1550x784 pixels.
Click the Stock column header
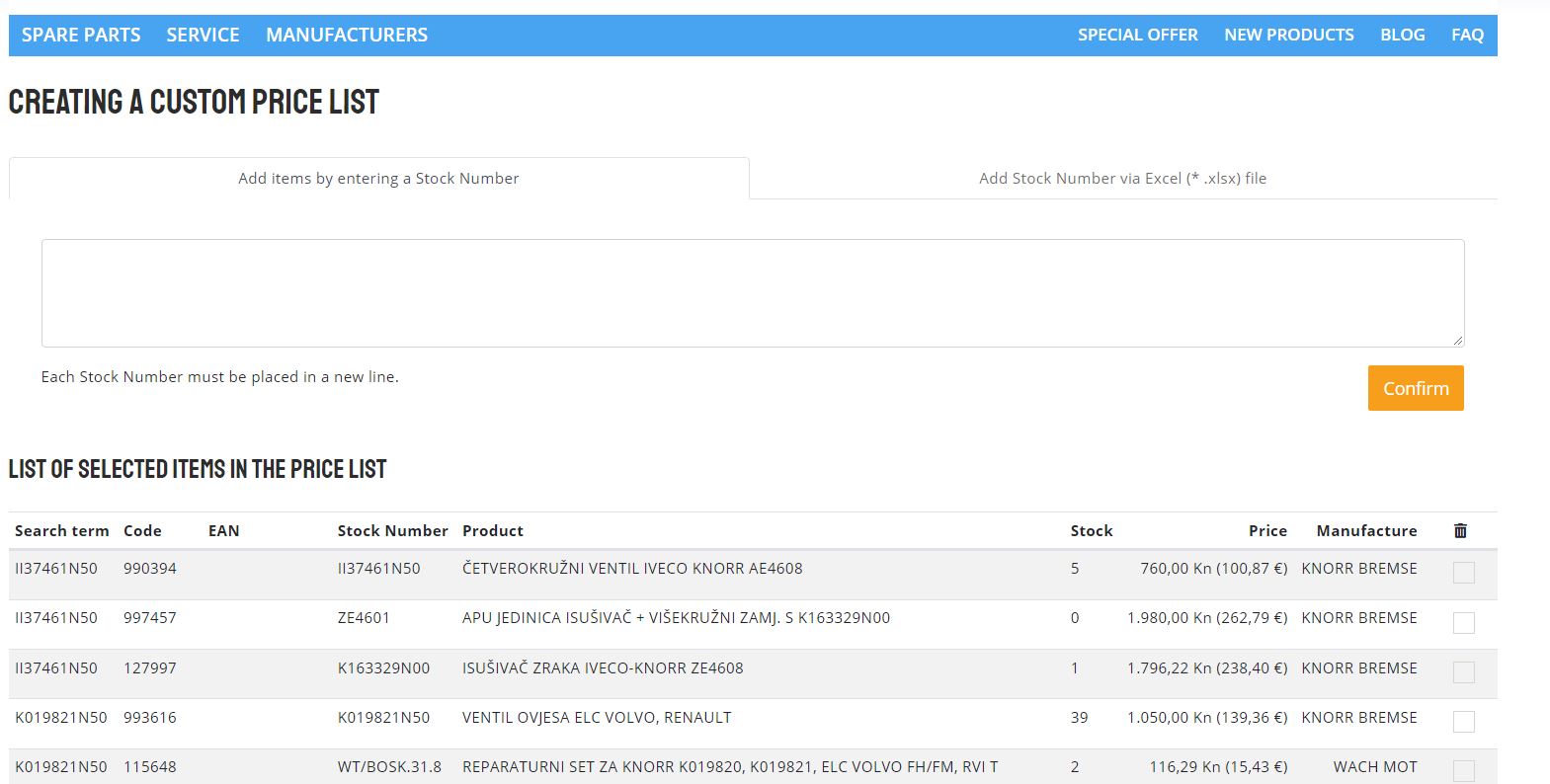tap(1092, 531)
